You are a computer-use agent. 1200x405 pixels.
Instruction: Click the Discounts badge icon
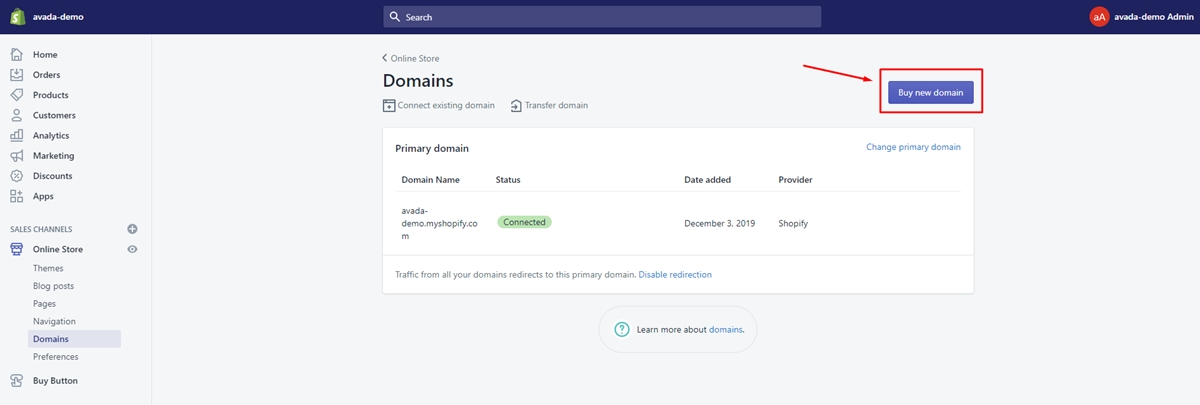coord(17,176)
